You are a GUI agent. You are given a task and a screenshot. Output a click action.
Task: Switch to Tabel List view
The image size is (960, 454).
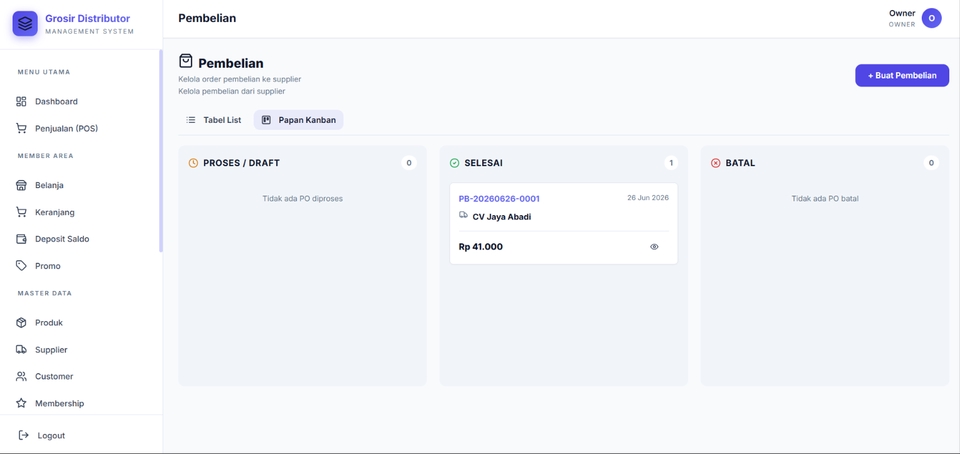(214, 120)
